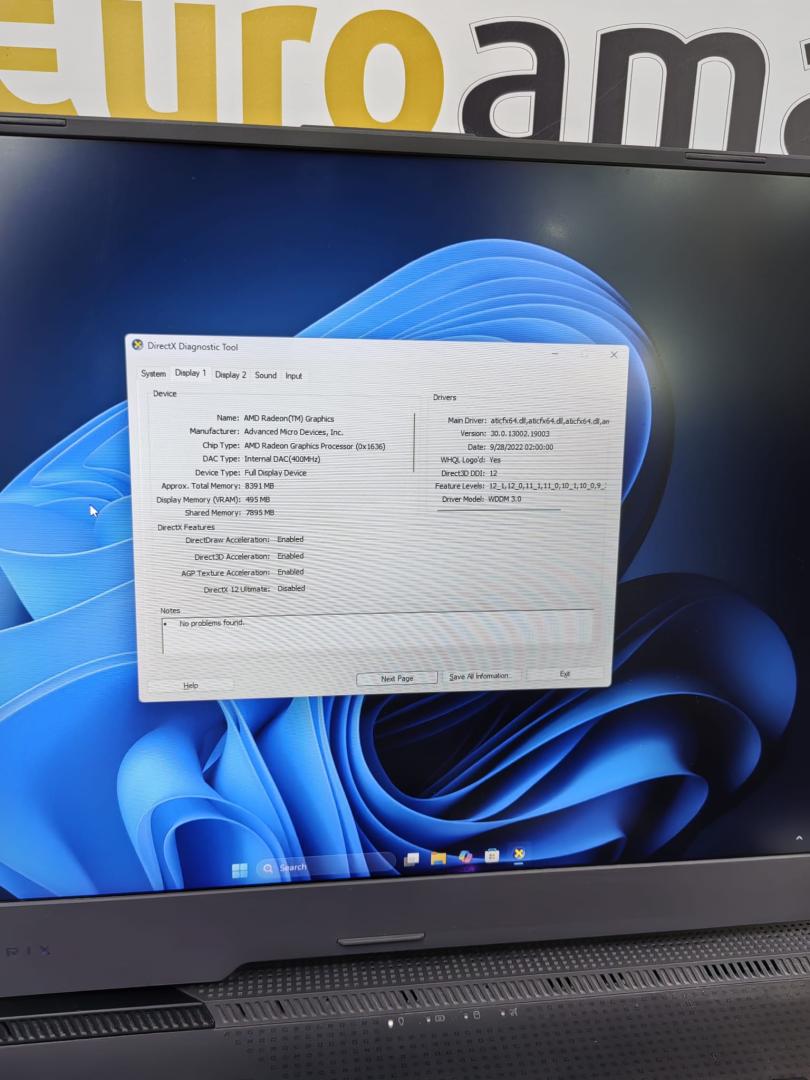Switch to the Input tab
This screenshot has width=810, height=1080.
(293, 376)
